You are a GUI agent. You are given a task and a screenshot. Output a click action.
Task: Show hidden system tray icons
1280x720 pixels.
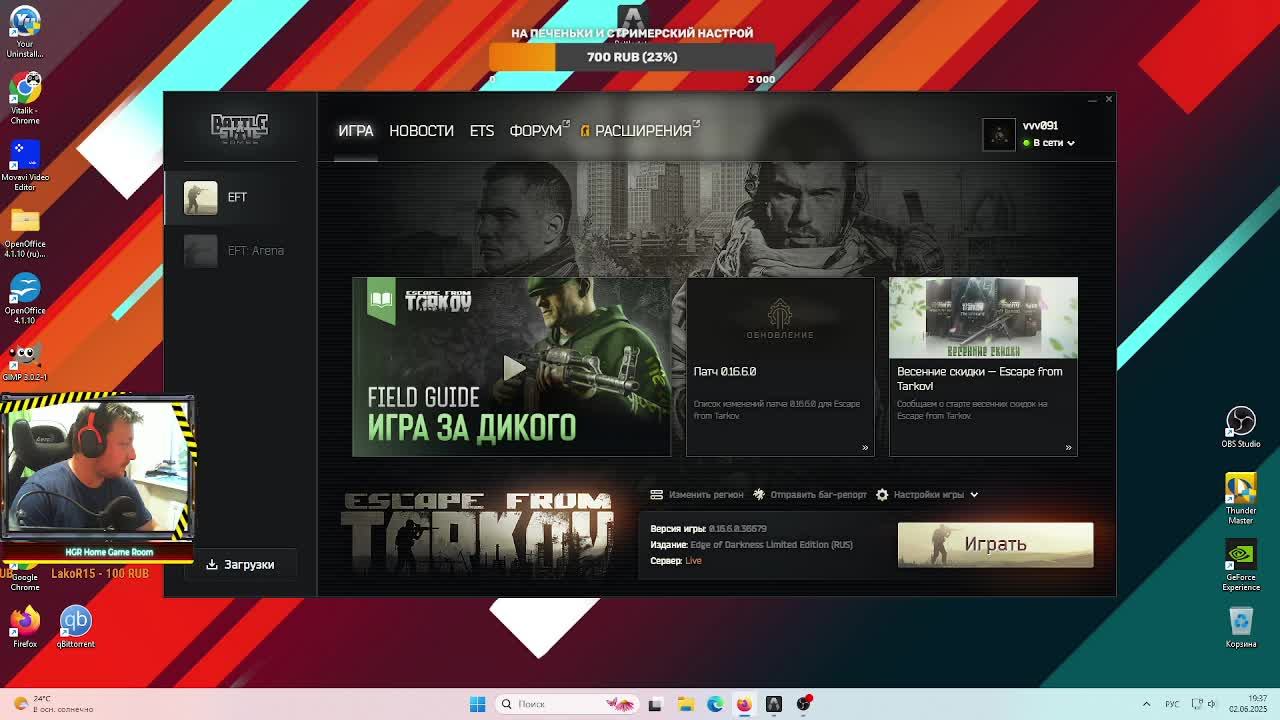point(1146,704)
